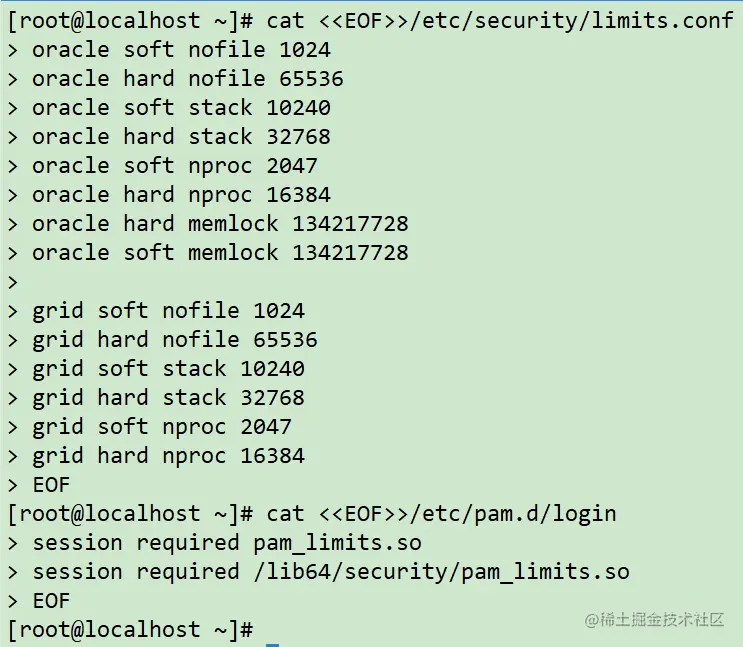Click the 'grid soft nproc 2047' line
Image resolution: width=743 pixels, height=647 pixels.
coord(162,428)
